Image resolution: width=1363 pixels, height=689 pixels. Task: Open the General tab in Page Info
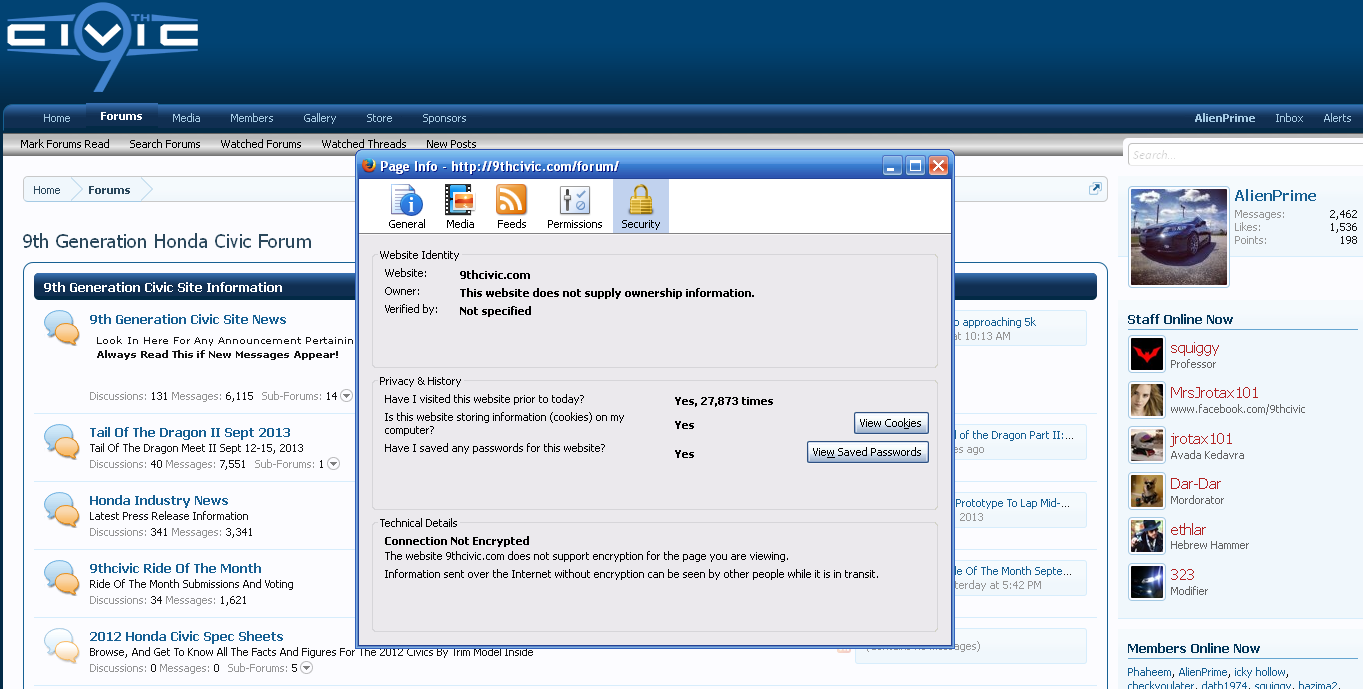click(x=407, y=207)
